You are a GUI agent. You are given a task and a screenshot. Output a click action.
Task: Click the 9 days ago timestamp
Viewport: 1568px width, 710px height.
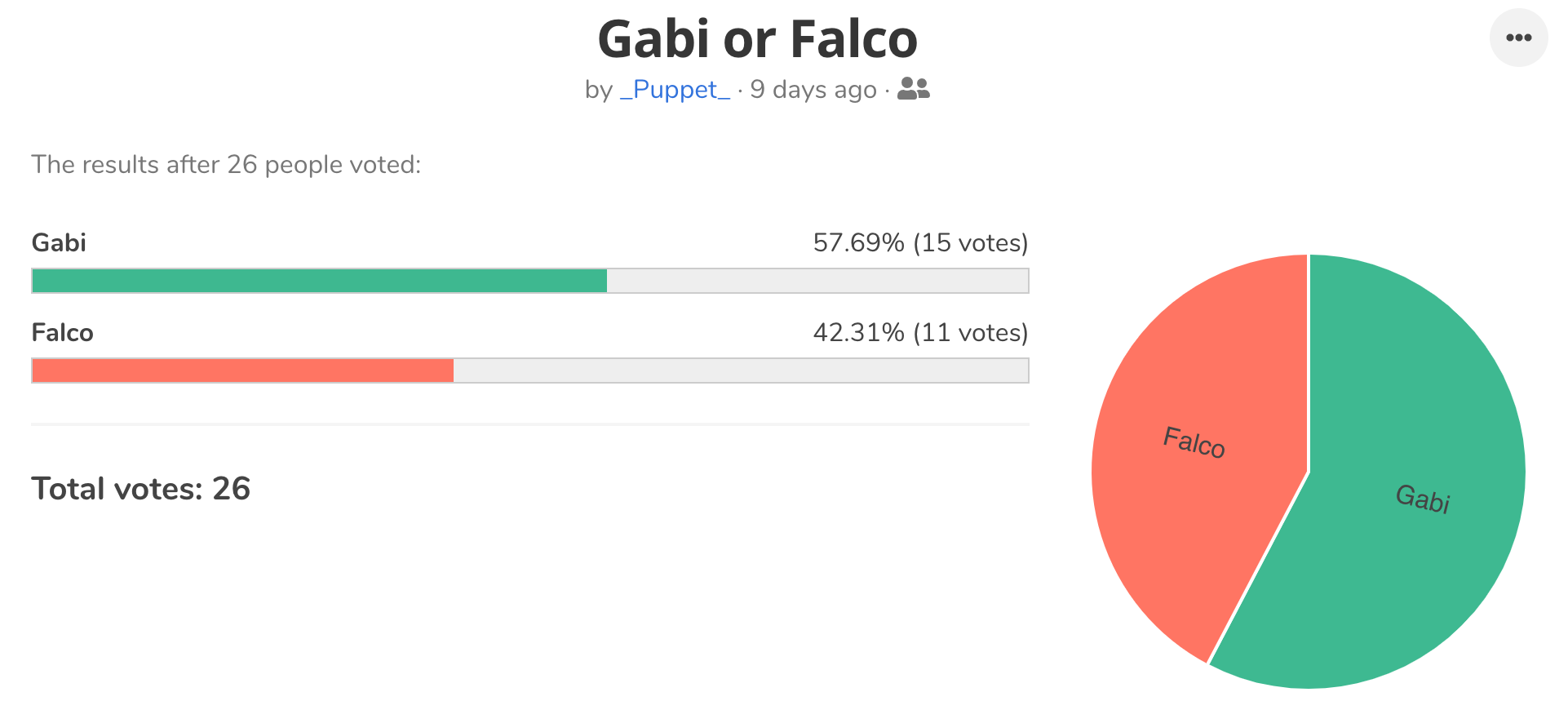tap(813, 89)
